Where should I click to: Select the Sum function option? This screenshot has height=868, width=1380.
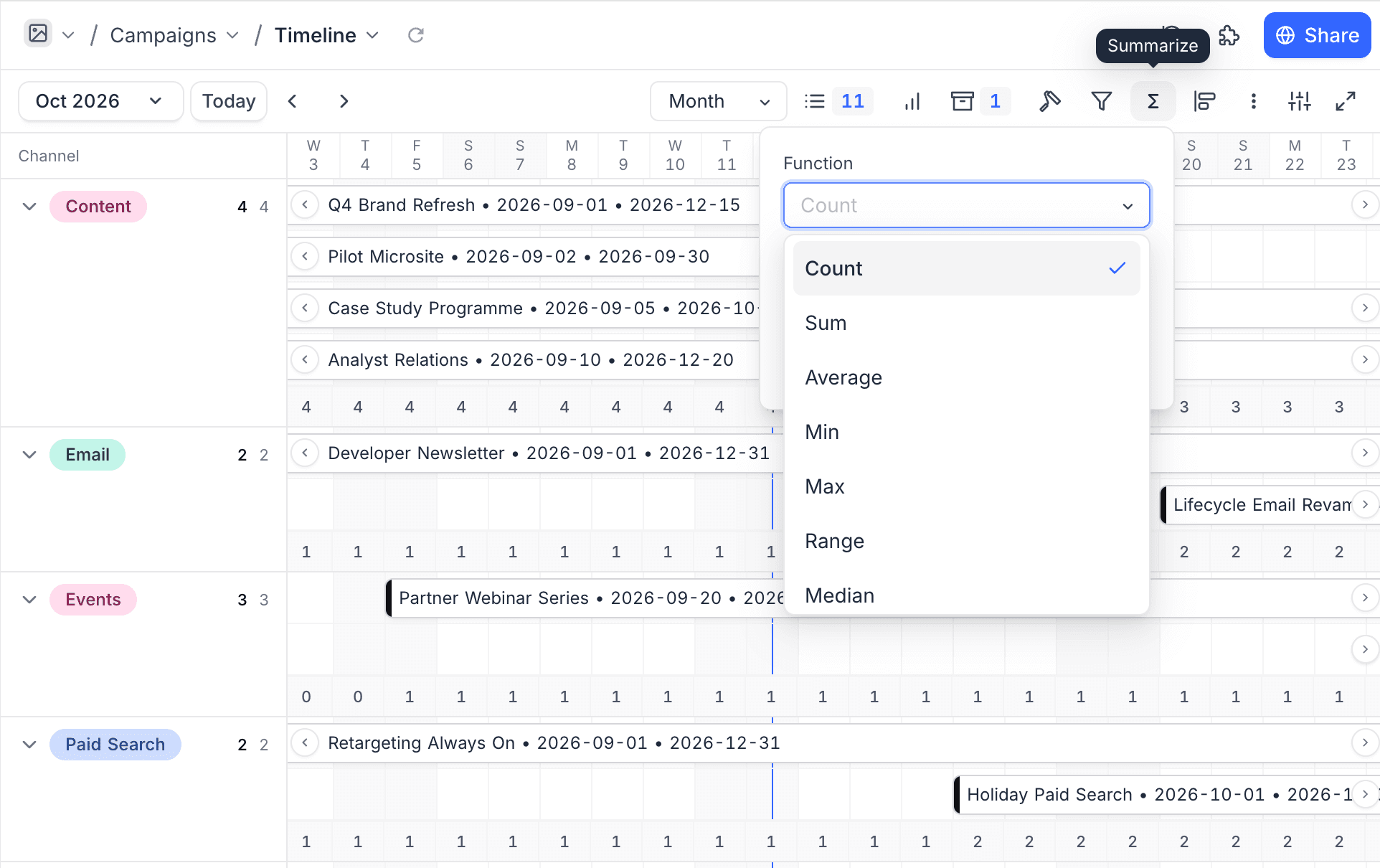[x=966, y=323]
